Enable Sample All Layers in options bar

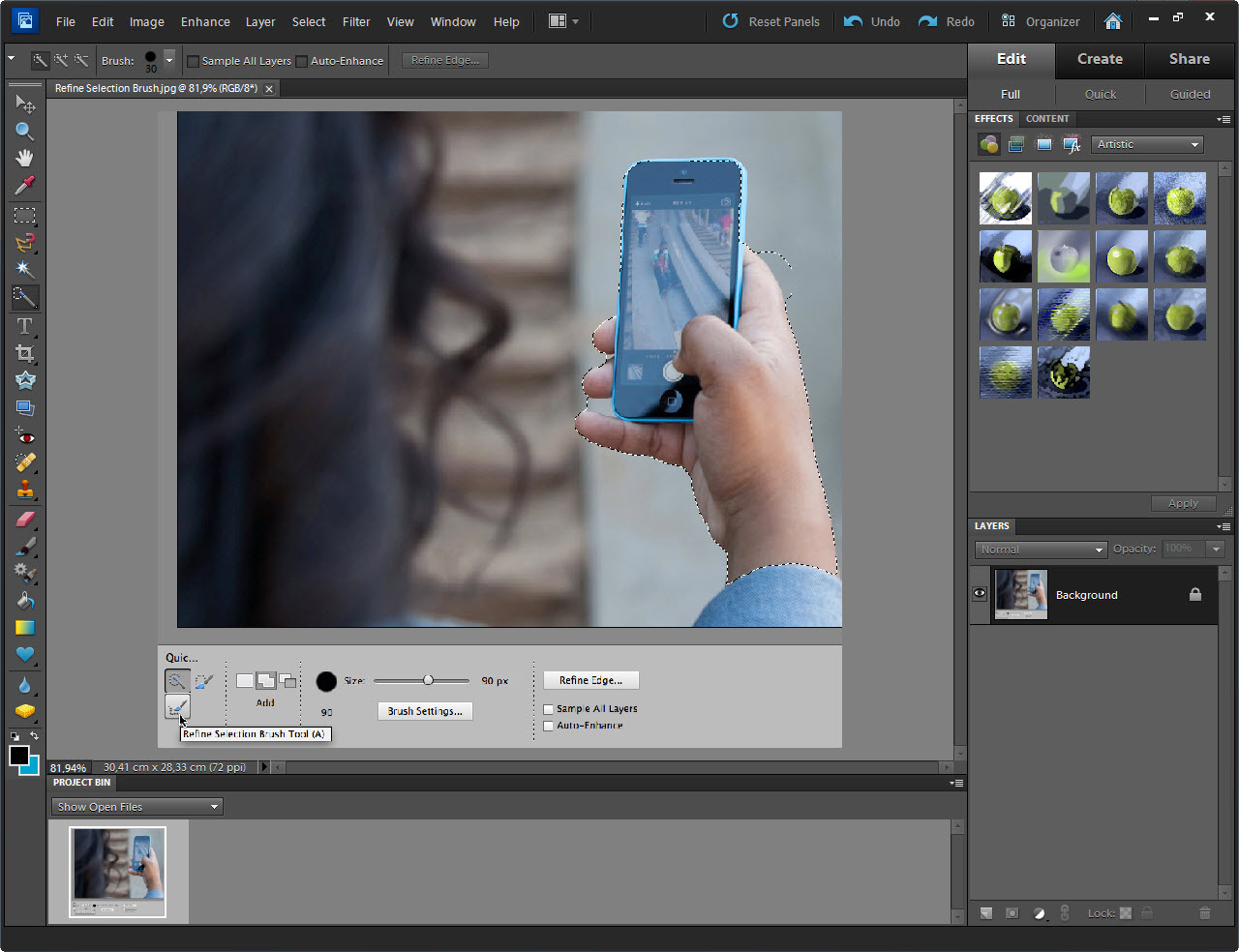193,61
